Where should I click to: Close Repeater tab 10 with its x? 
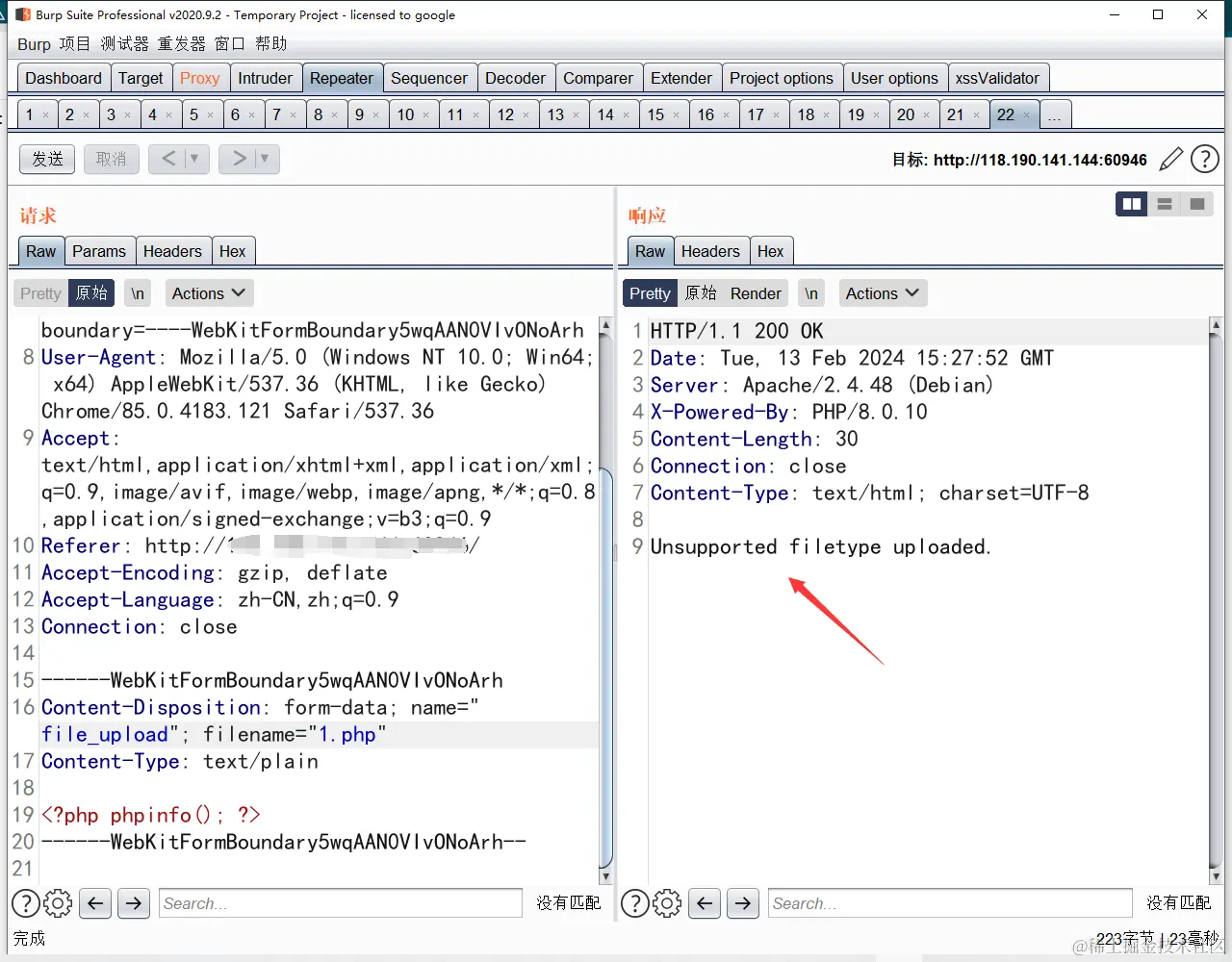(x=425, y=115)
